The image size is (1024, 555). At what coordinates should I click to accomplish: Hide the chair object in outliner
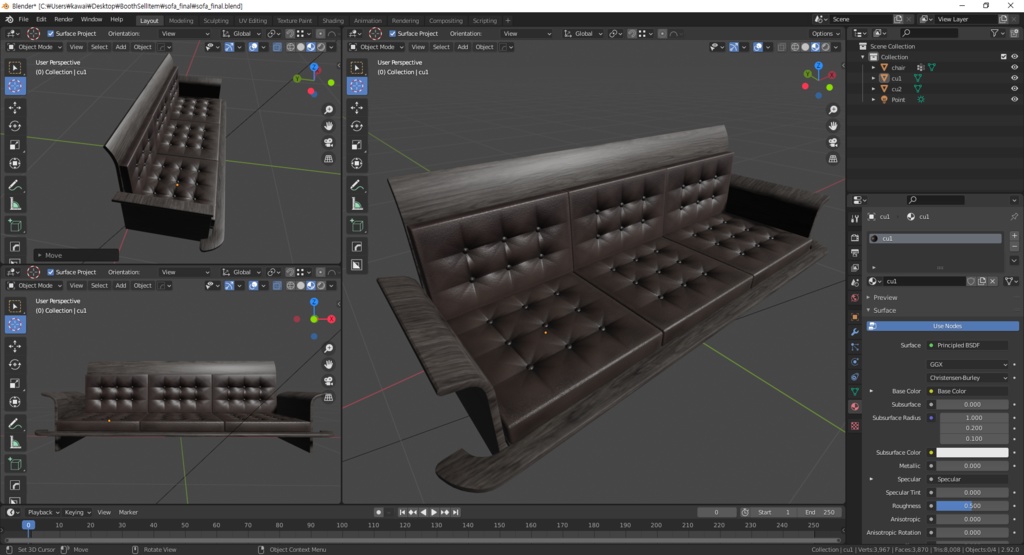click(x=1015, y=67)
